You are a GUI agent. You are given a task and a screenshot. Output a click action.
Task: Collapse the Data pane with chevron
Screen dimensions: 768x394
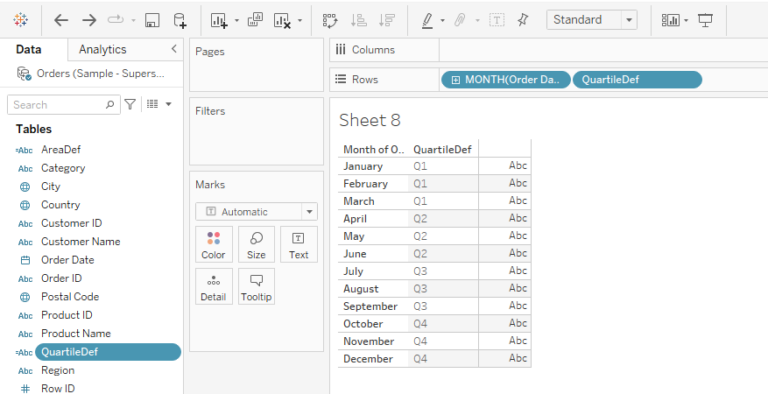click(x=173, y=49)
